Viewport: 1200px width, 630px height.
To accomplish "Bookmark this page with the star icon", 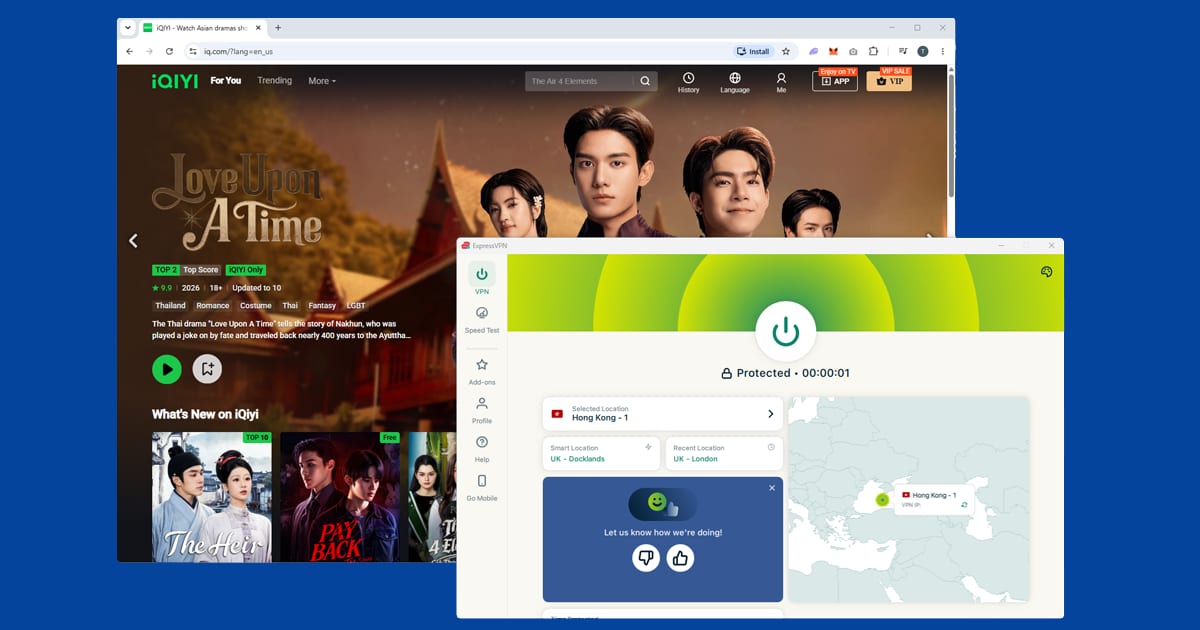I will tap(786, 51).
